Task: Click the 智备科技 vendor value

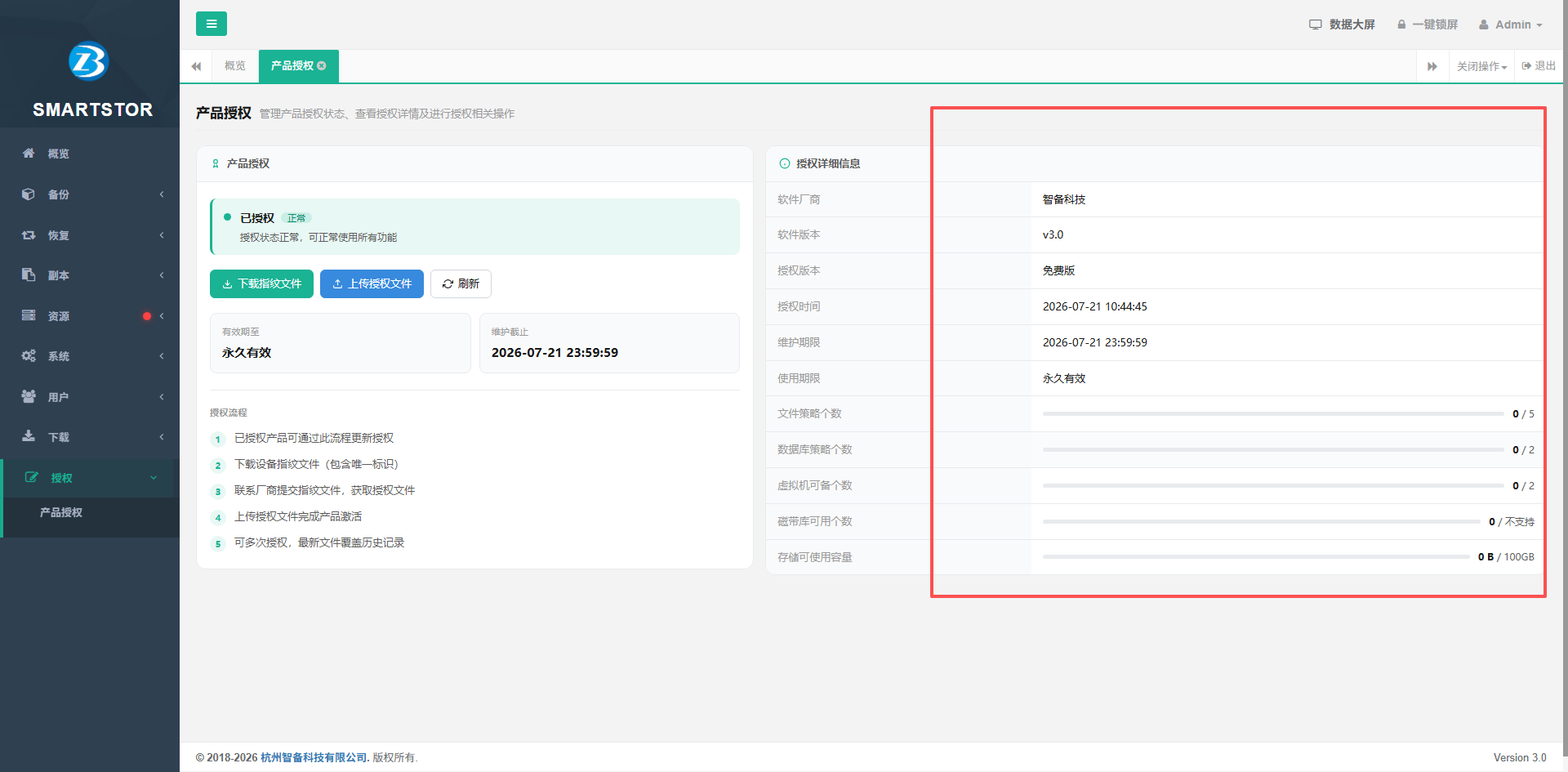Action: (x=1064, y=199)
